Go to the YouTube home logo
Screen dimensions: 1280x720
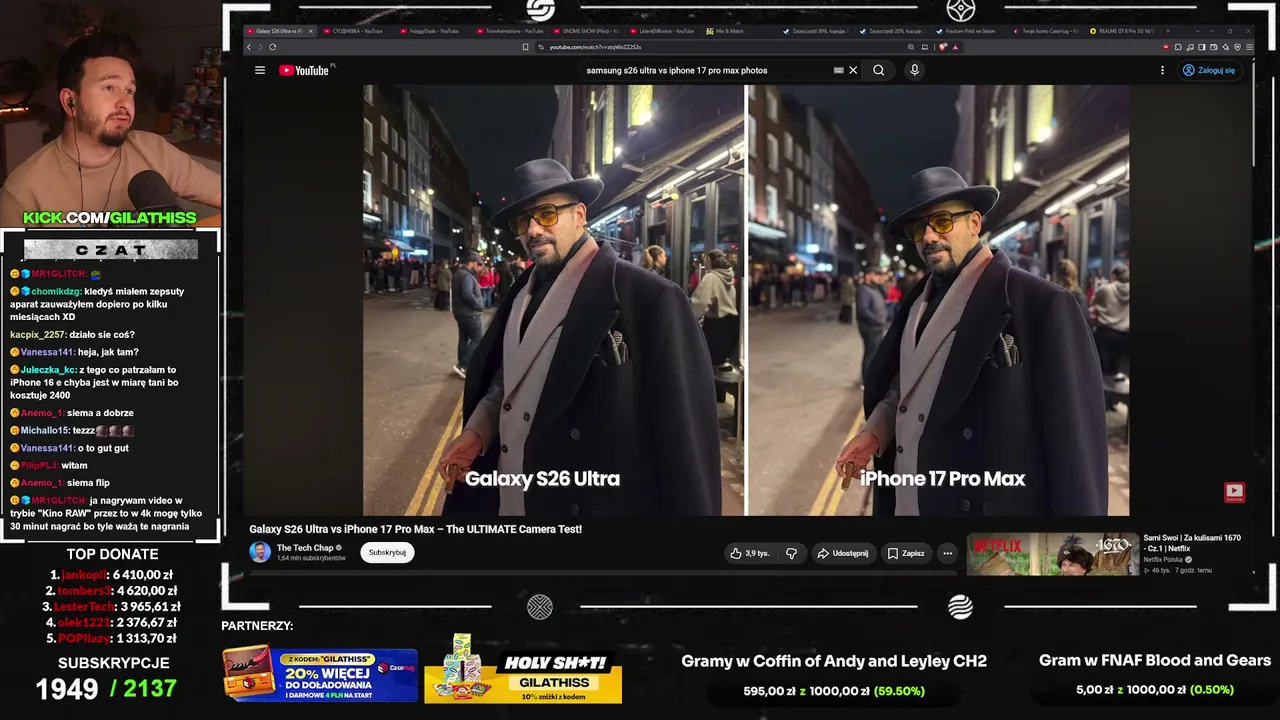pyautogui.click(x=304, y=70)
